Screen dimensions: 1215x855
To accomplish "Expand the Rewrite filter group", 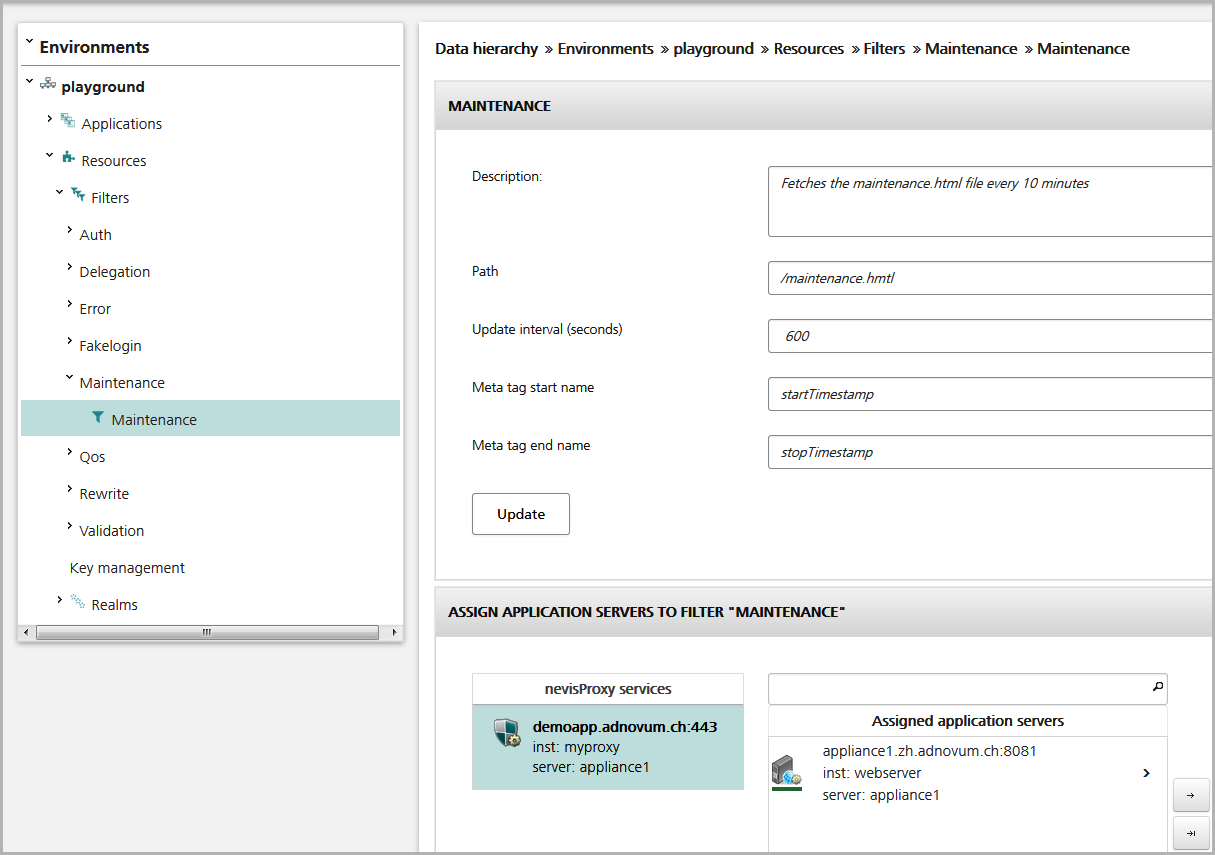I will coord(69,489).
